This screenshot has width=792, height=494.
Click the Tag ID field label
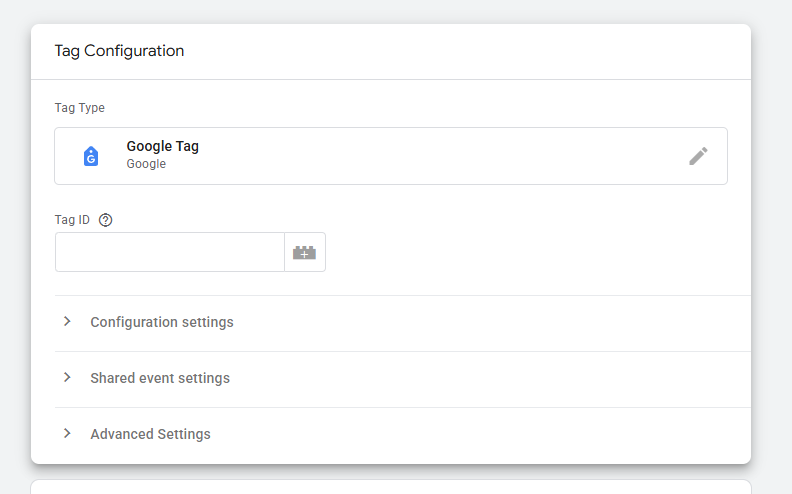(72, 220)
